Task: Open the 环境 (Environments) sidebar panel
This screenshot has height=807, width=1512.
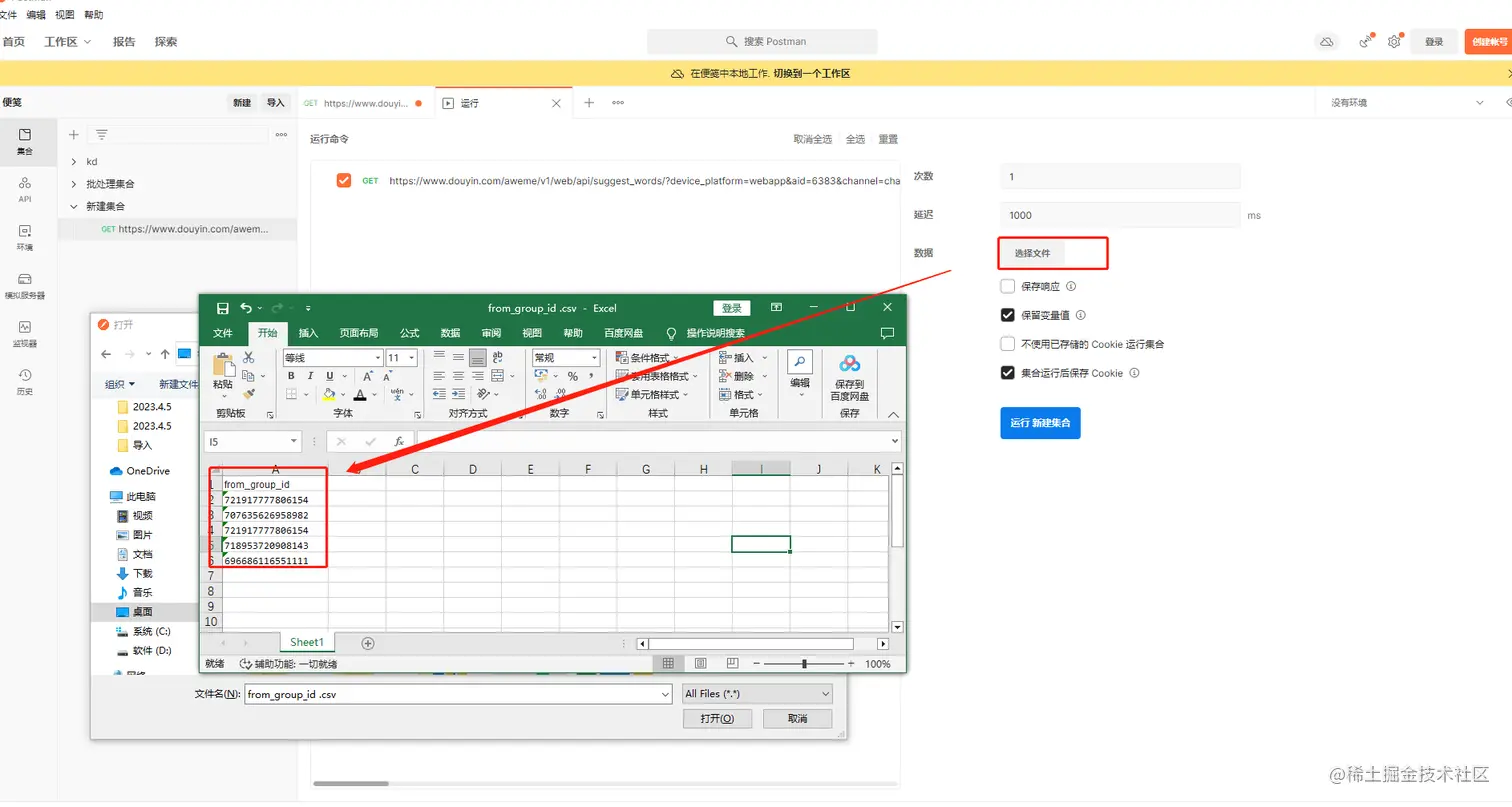Action: [25, 237]
